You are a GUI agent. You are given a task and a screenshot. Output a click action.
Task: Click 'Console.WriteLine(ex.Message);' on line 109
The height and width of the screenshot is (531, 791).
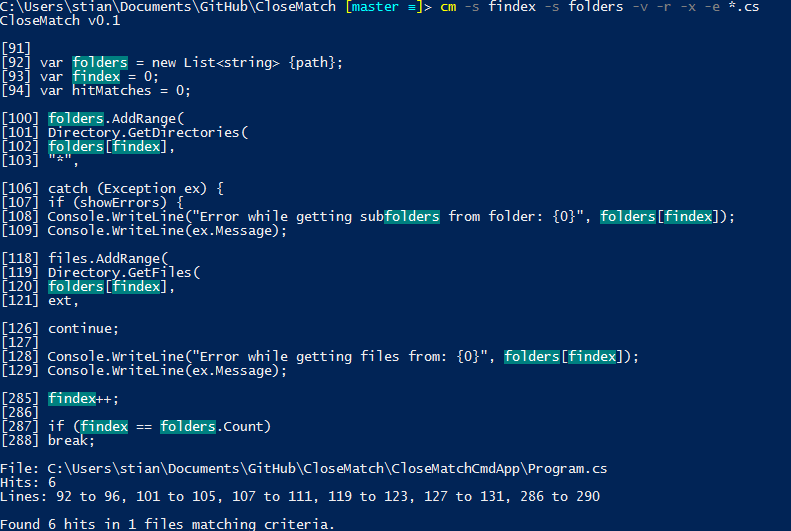(167, 231)
